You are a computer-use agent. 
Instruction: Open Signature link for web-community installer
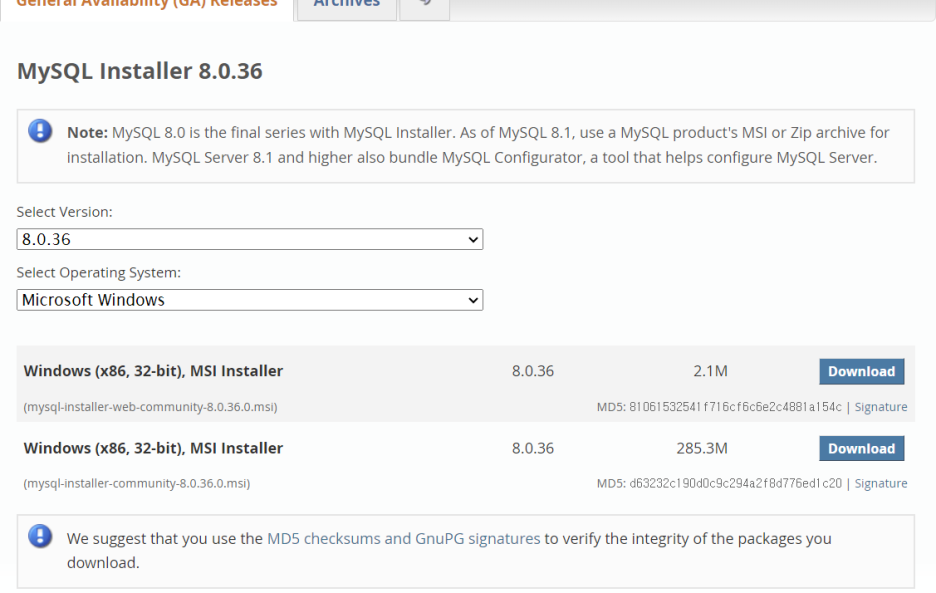click(880, 407)
